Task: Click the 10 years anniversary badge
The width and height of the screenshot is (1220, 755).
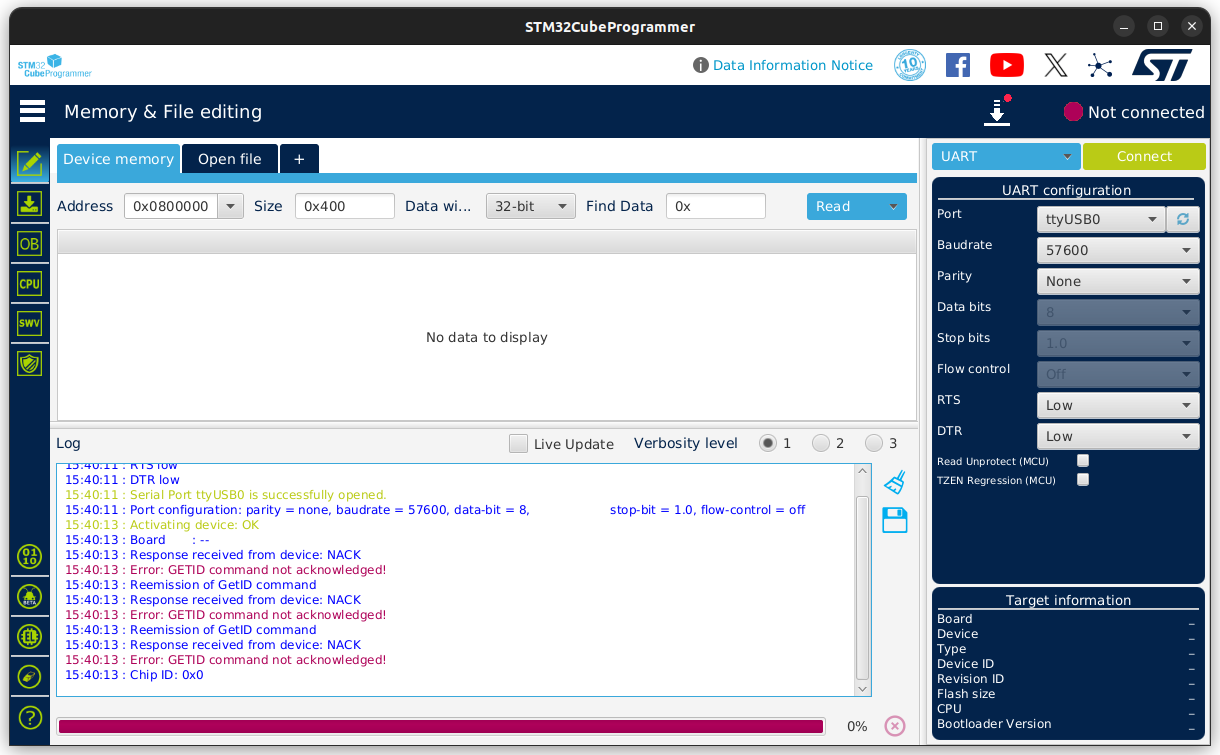Action: [x=909, y=65]
